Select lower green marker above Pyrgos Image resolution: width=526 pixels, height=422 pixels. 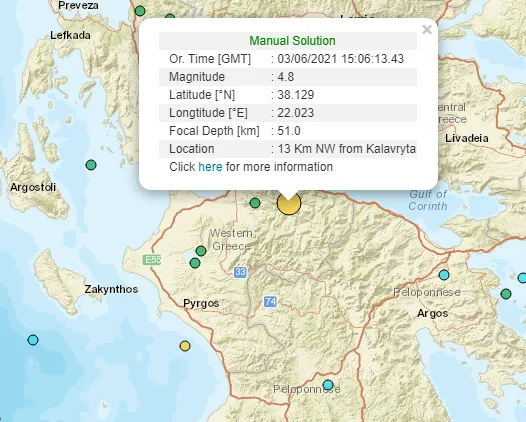coord(195,263)
